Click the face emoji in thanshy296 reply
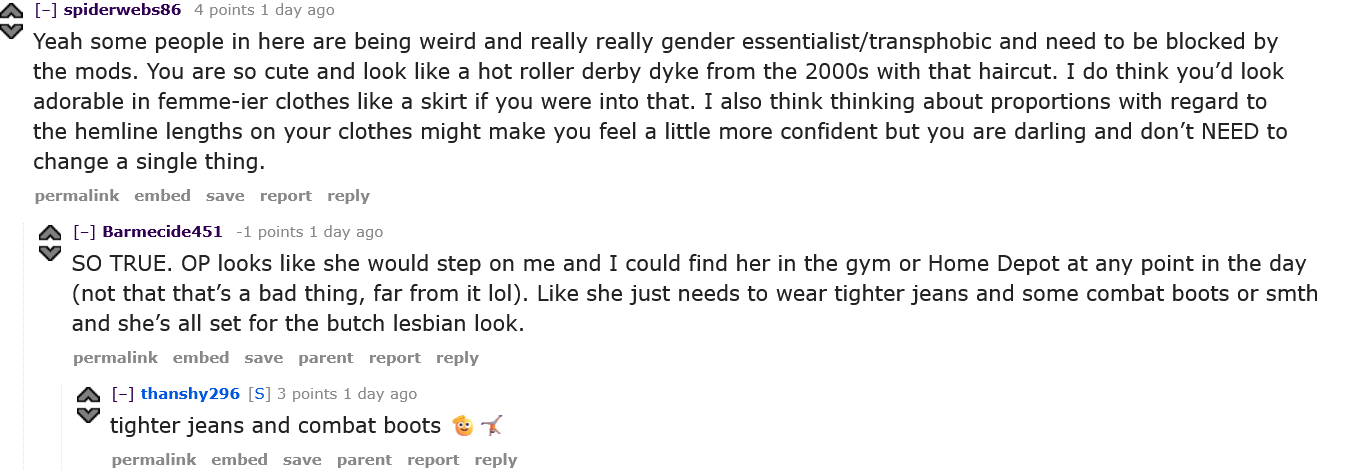This screenshot has height=471, width=1351. 462,426
